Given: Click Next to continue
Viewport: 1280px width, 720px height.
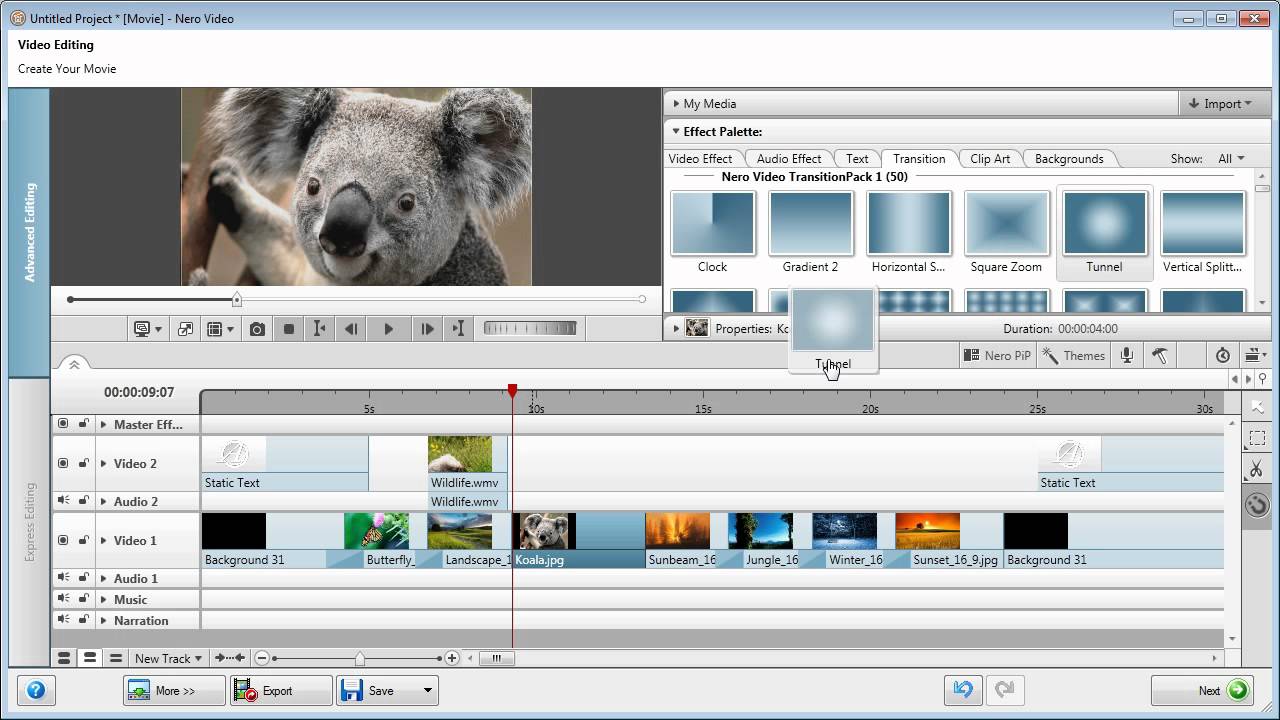Looking at the screenshot, I should (1203, 690).
